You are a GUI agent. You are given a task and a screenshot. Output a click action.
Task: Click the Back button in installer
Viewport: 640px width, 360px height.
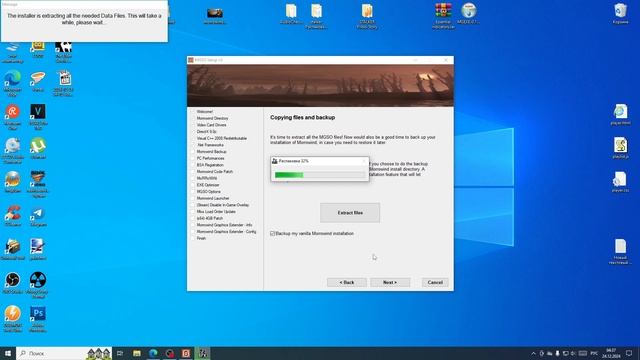(x=347, y=282)
